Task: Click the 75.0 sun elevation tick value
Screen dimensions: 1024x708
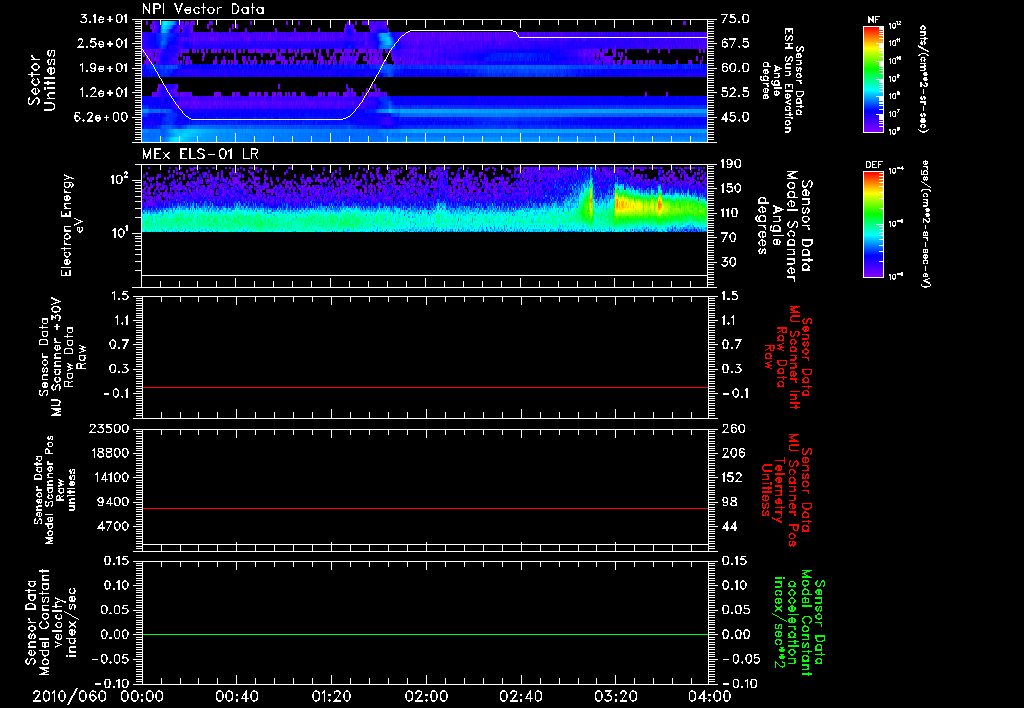Action: click(x=735, y=19)
